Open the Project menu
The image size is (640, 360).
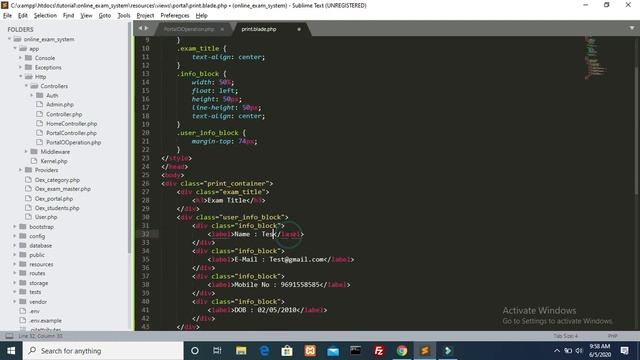tap(145, 16)
